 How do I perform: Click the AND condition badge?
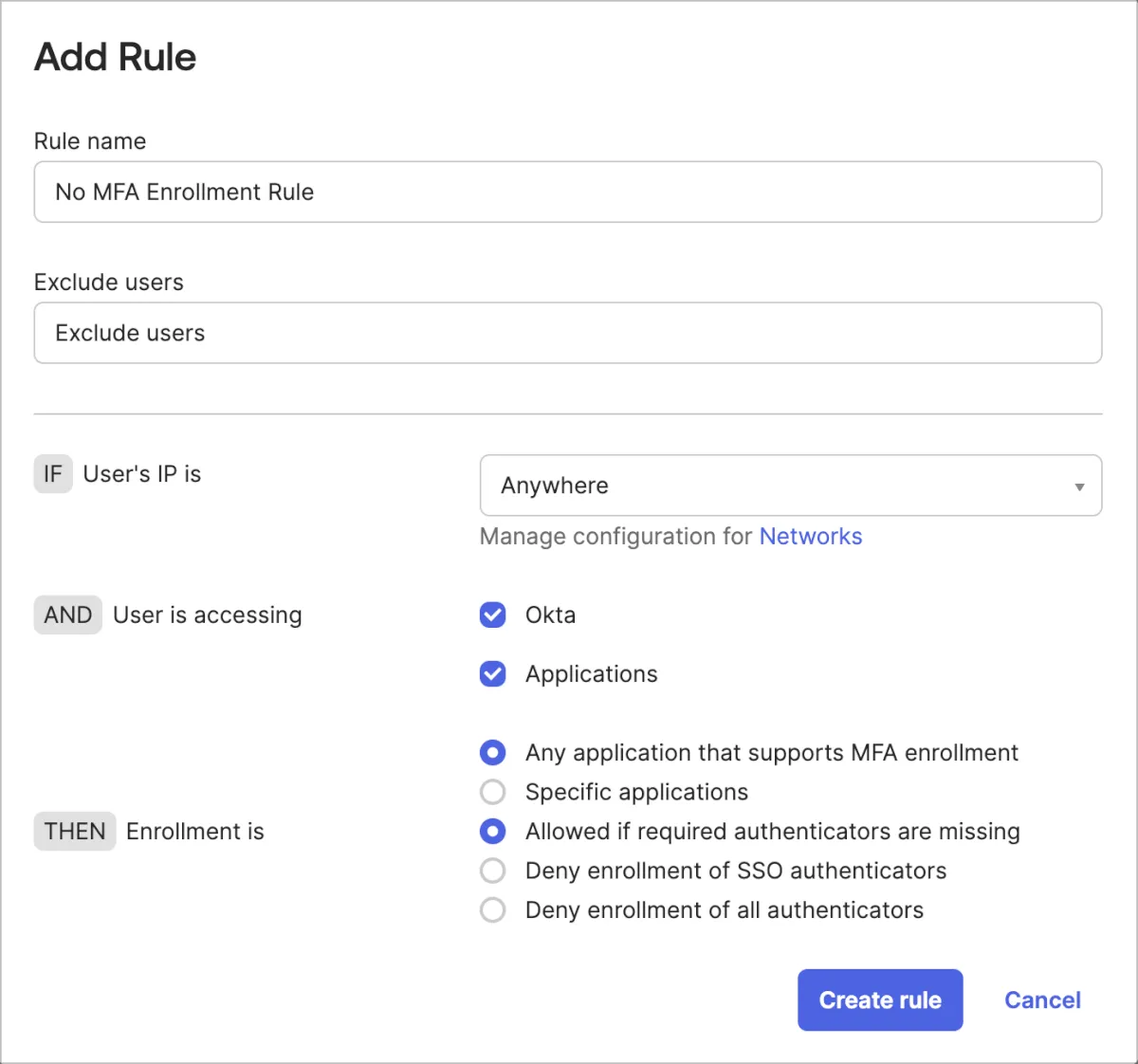point(68,615)
